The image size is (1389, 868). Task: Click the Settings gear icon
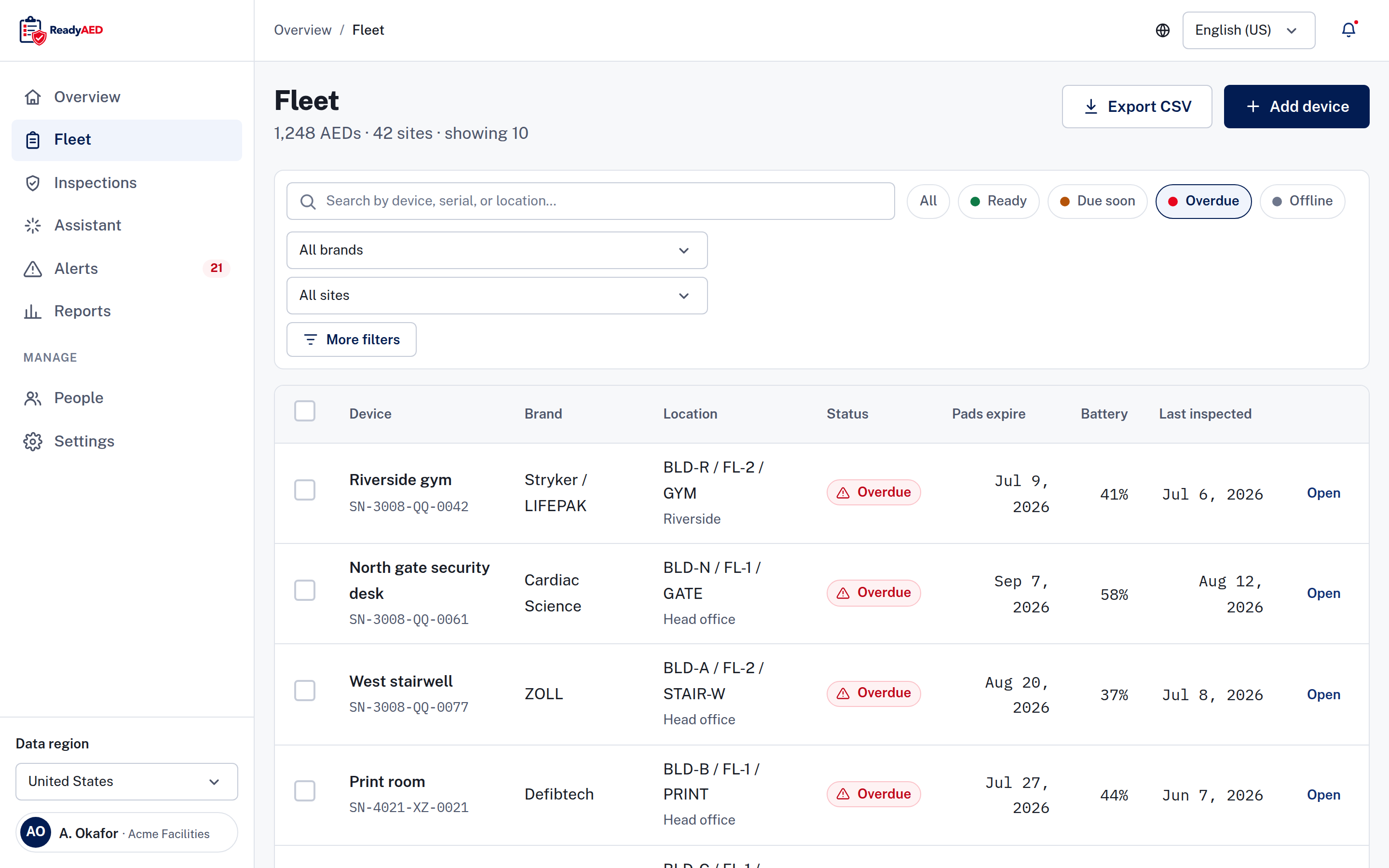[x=33, y=441]
